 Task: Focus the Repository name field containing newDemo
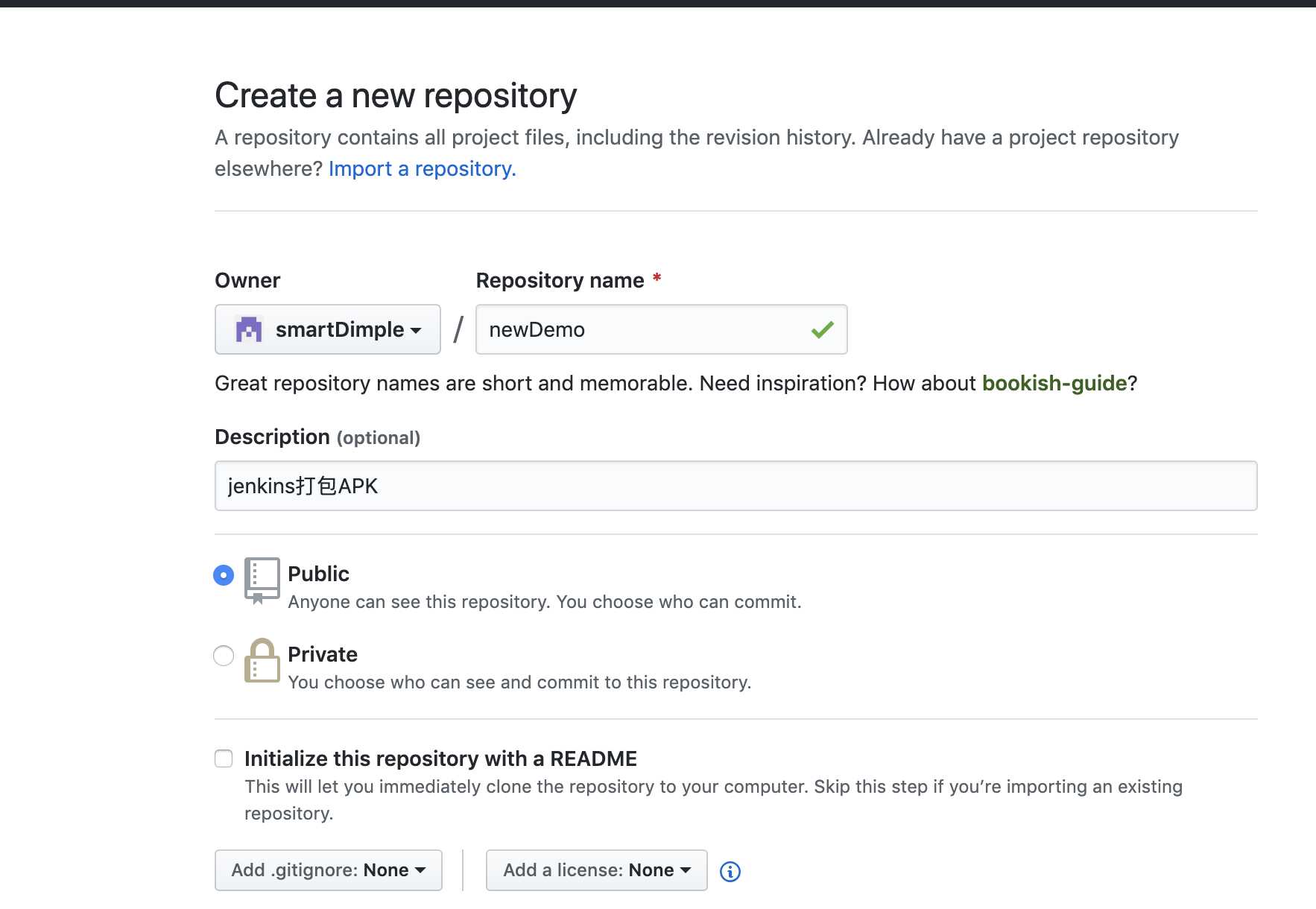(662, 329)
